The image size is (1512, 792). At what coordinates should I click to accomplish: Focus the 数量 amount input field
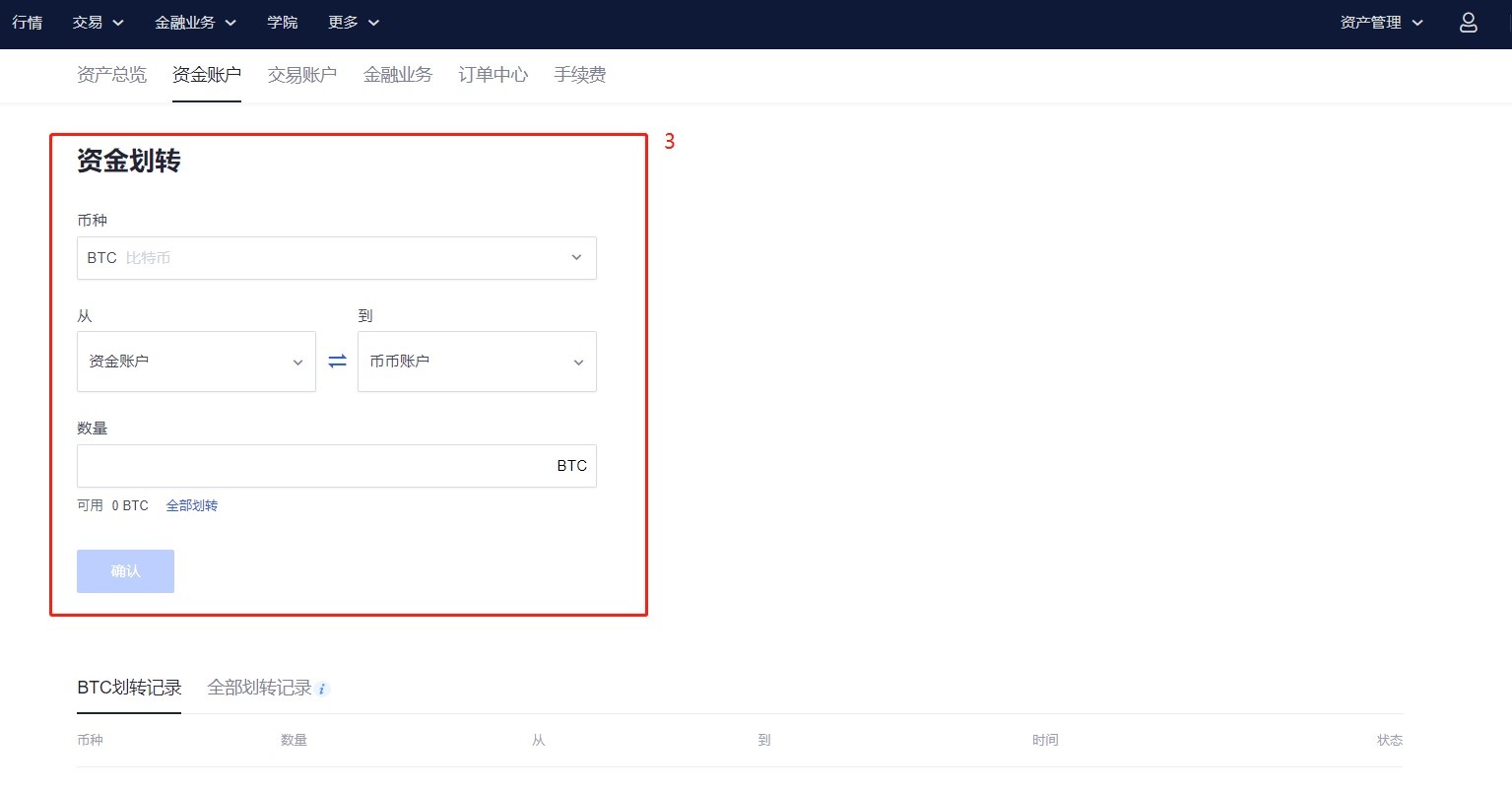tap(337, 466)
